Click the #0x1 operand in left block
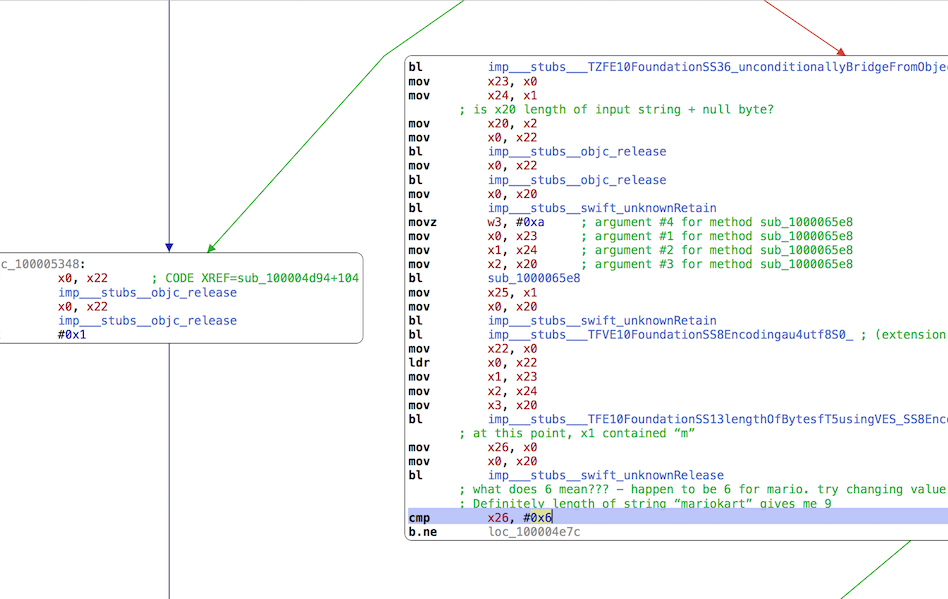The width and height of the screenshot is (948, 599). pos(74,335)
